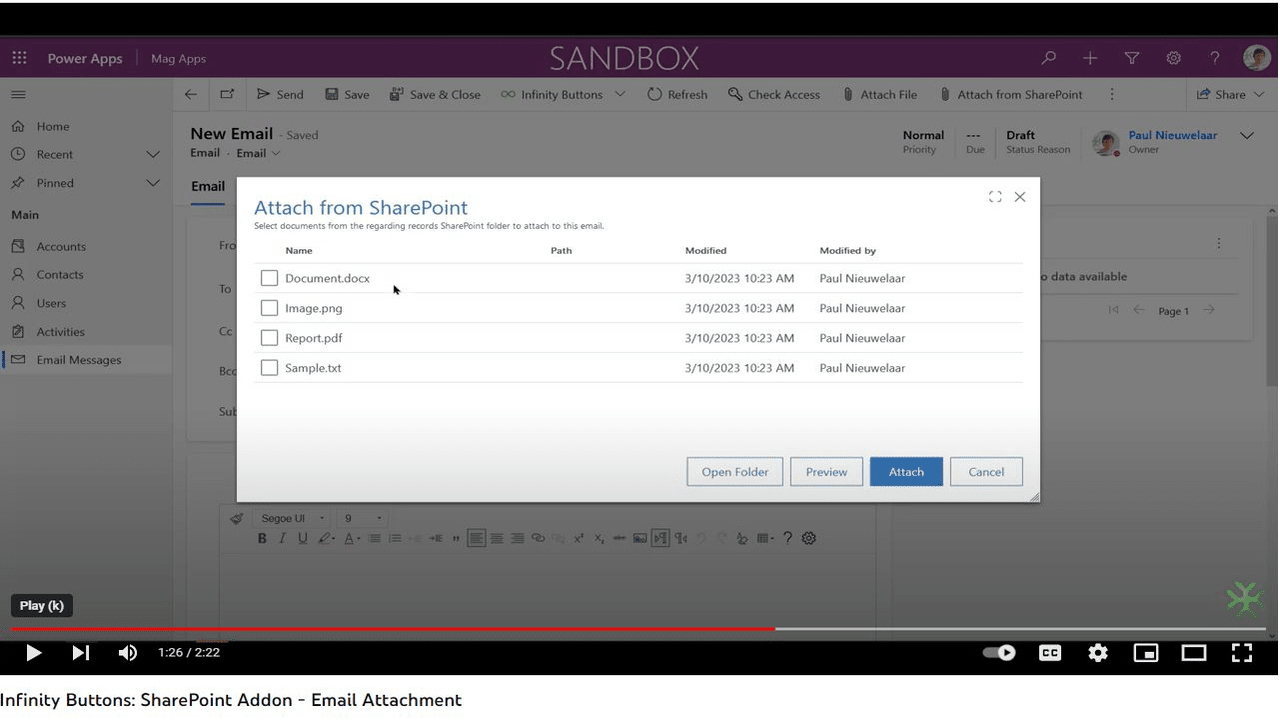Open the command bar overflow menu
The width and height of the screenshot is (1280, 720).
pyautogui.click(x=1112, y=94)
